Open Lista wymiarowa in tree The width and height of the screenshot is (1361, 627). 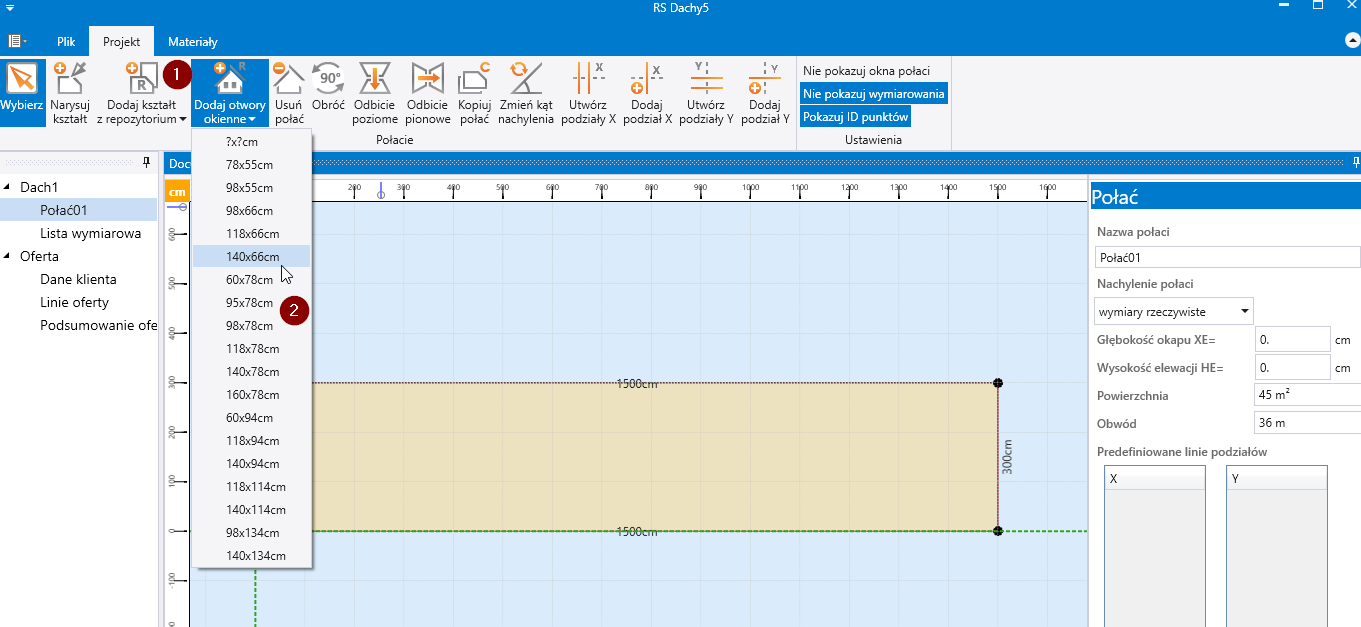point(90,233)
